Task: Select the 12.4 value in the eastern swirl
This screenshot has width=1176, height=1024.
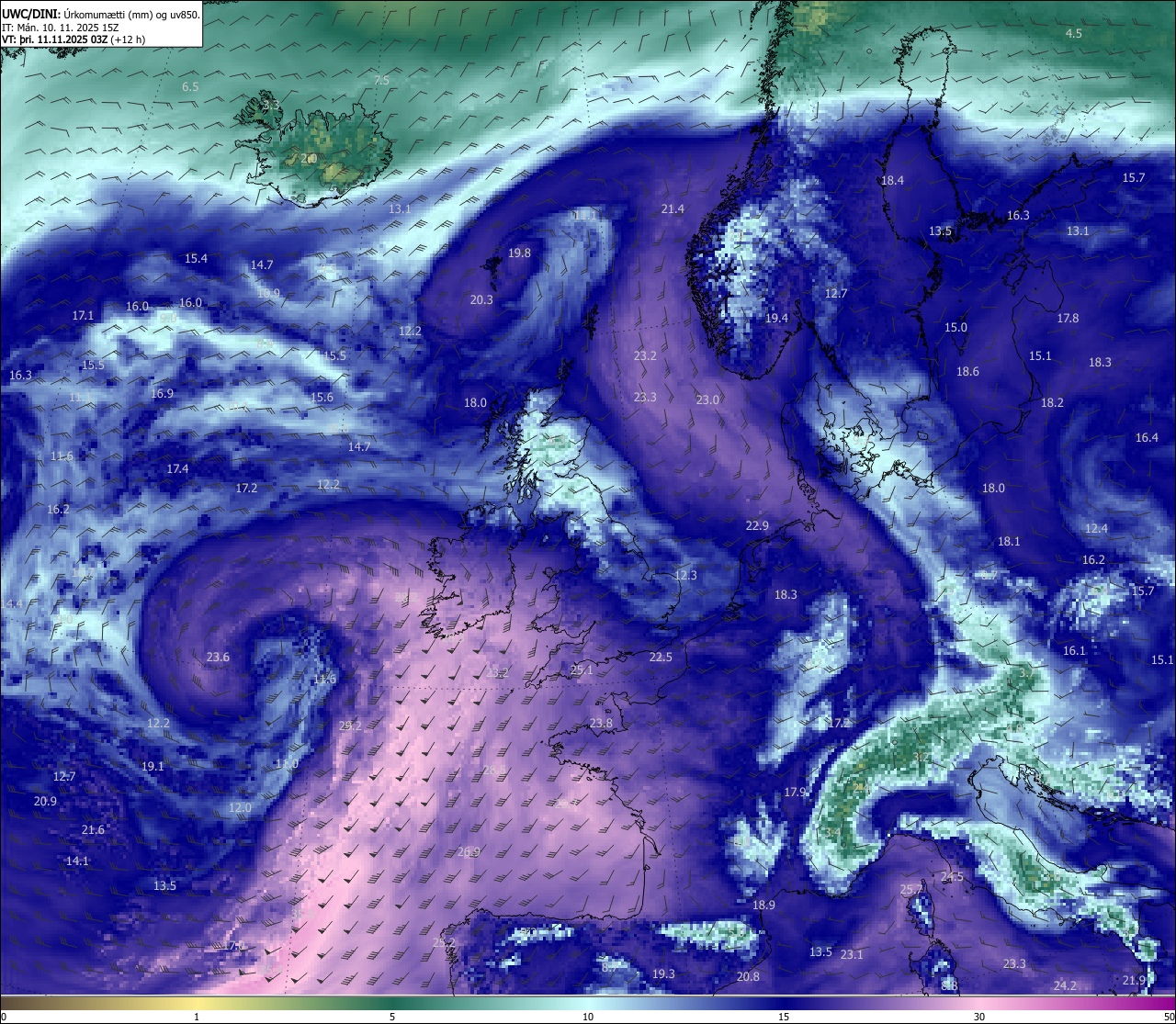Action: click(x=1096, y=529)
